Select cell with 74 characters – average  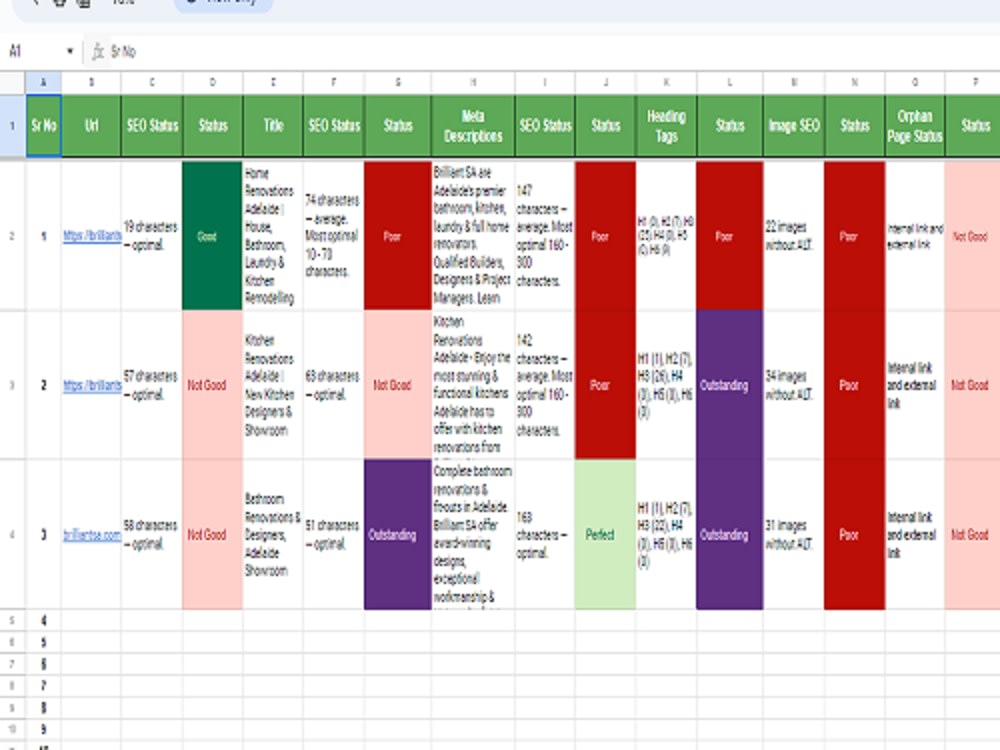tap(334, 236)
